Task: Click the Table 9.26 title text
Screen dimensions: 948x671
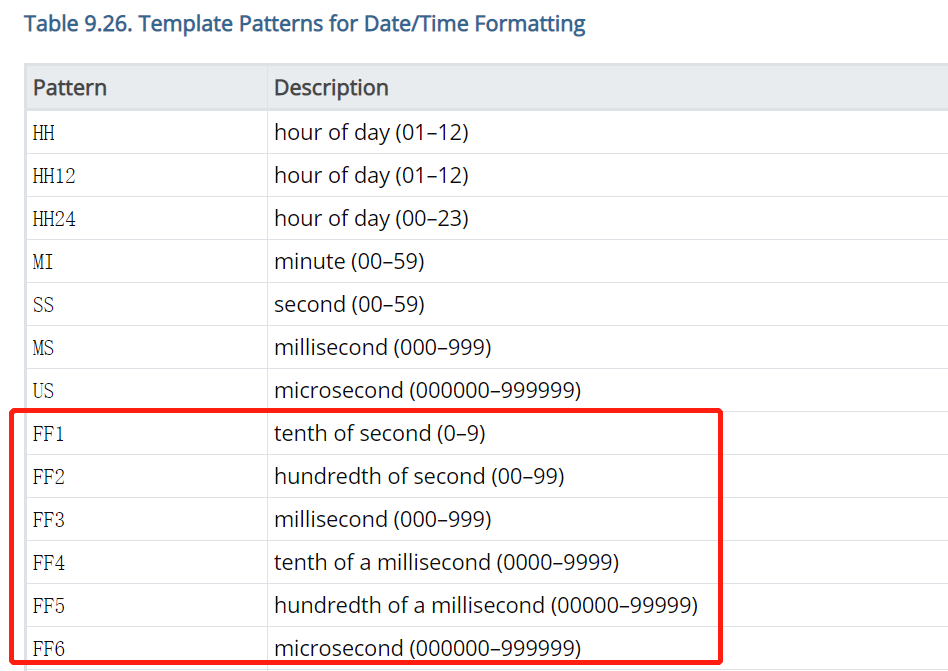Action: coord(304,24)
